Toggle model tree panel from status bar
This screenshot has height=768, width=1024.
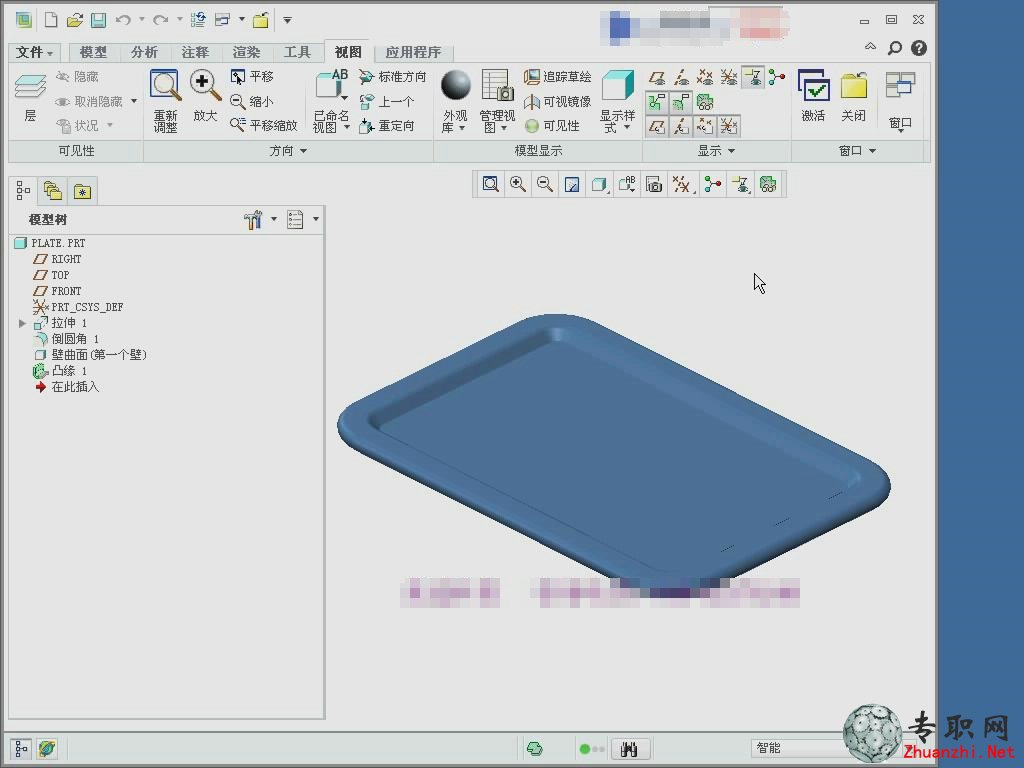tap(21, 748)
